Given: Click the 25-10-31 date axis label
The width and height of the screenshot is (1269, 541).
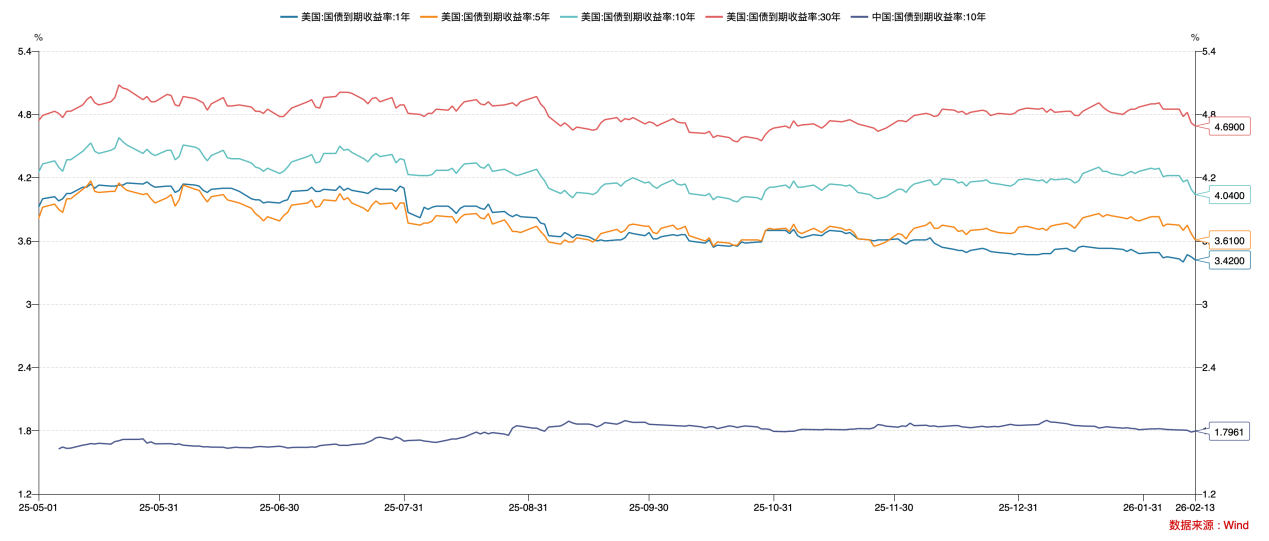Looking at the screenshot, I should point(772,508).
